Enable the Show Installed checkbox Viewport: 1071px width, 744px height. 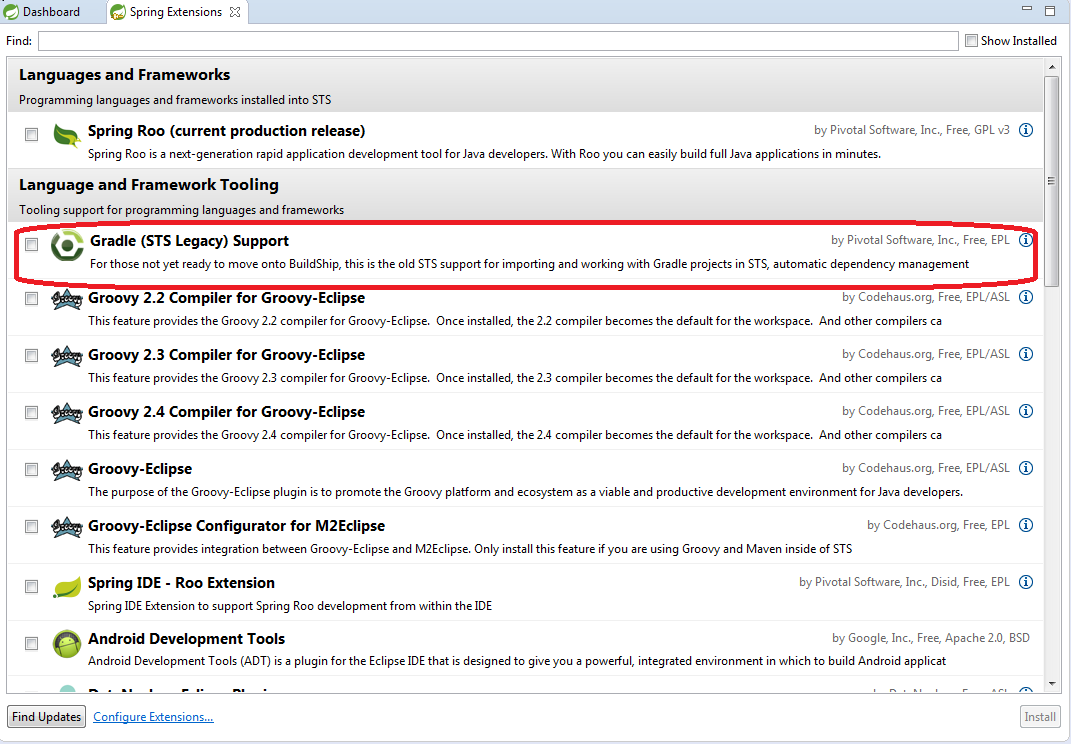coord(971,40)
